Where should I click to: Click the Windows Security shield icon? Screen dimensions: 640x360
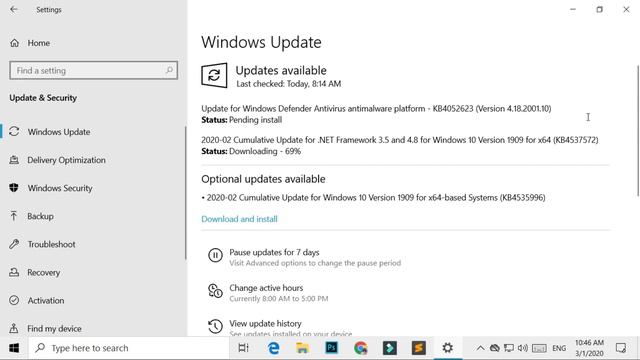click(x=14, y=188)
